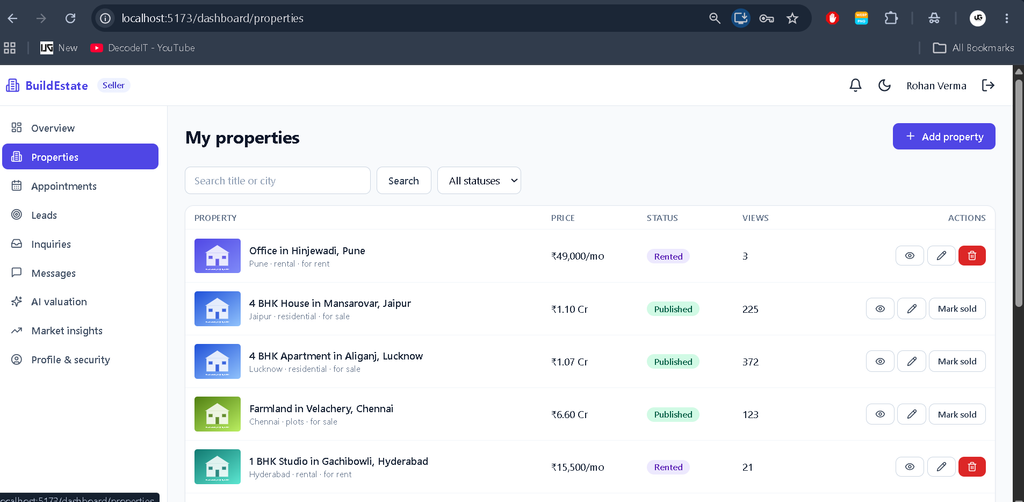The width and height of the screenshot is (1024, 502).
Task: Click the Rohan Verma user name
Action: tap(936, 86)
